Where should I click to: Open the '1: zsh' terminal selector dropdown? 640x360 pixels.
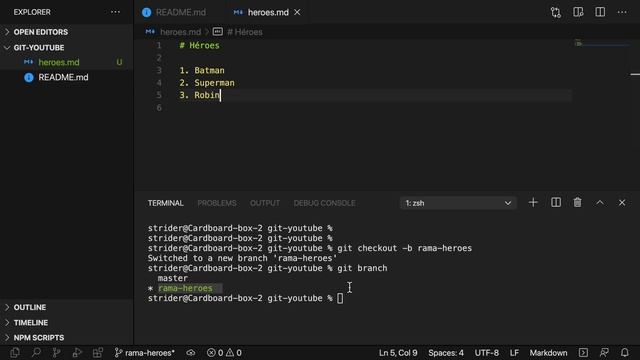point(458,203)
